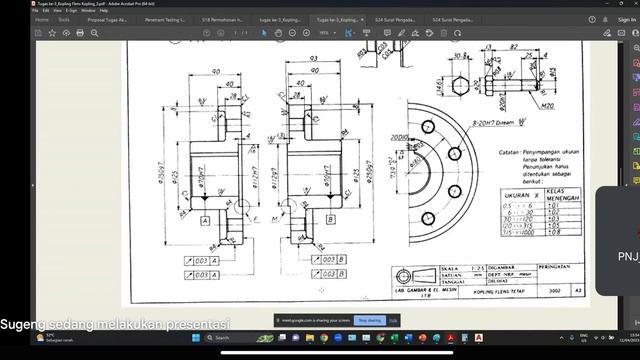Click the page number field

point(235,33)
